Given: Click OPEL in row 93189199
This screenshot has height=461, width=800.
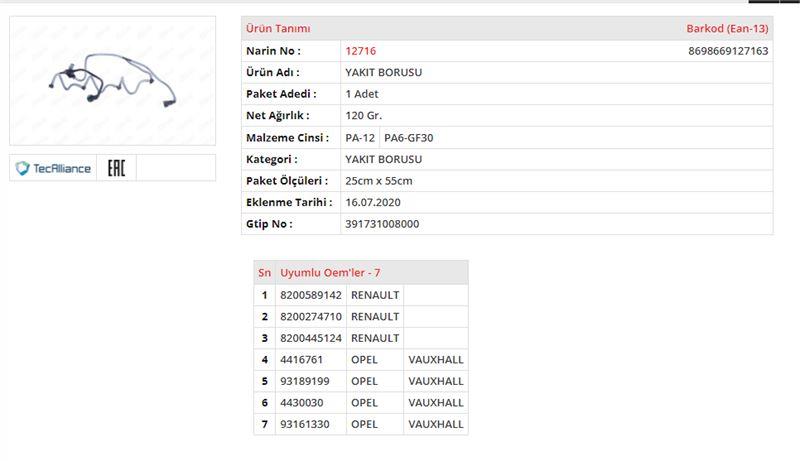Looking at the screenshot, I should point(364,381).
